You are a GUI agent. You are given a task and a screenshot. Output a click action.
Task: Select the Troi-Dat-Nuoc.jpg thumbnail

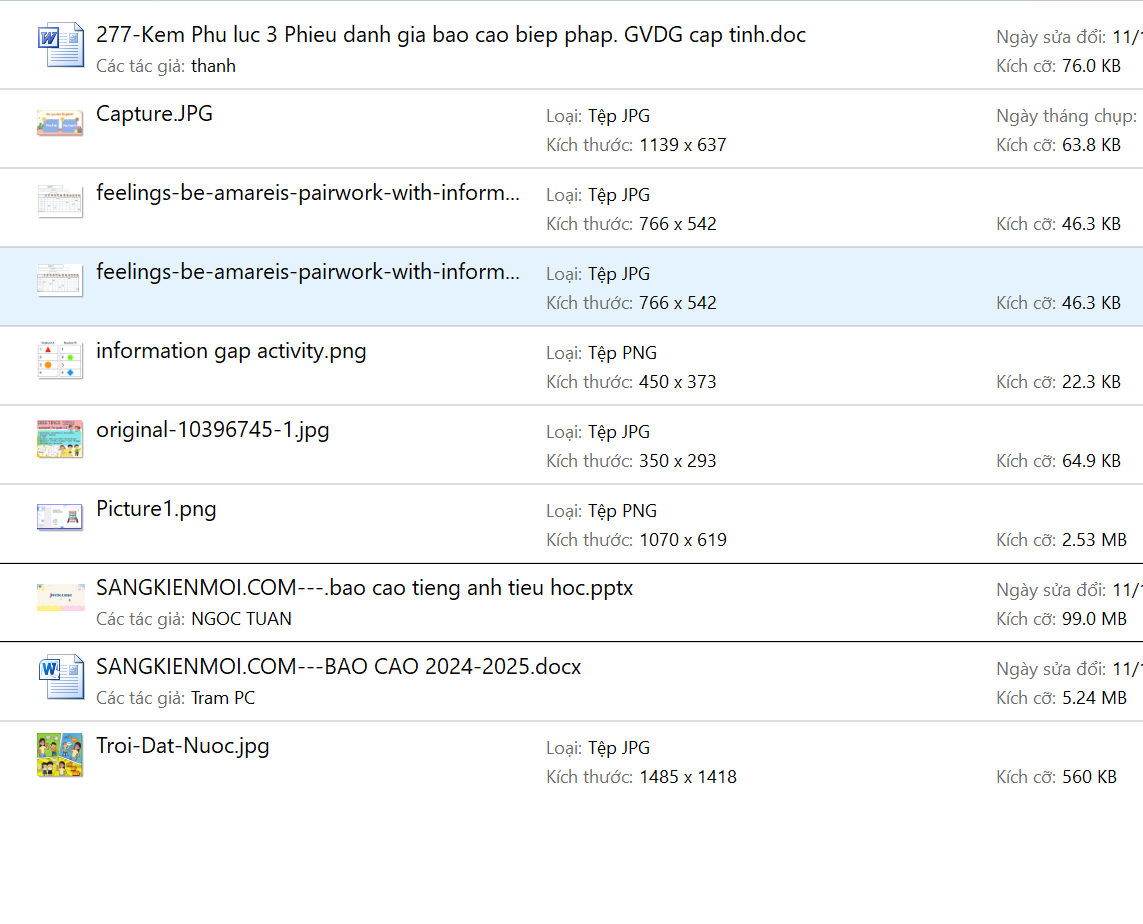click(60, 755)
